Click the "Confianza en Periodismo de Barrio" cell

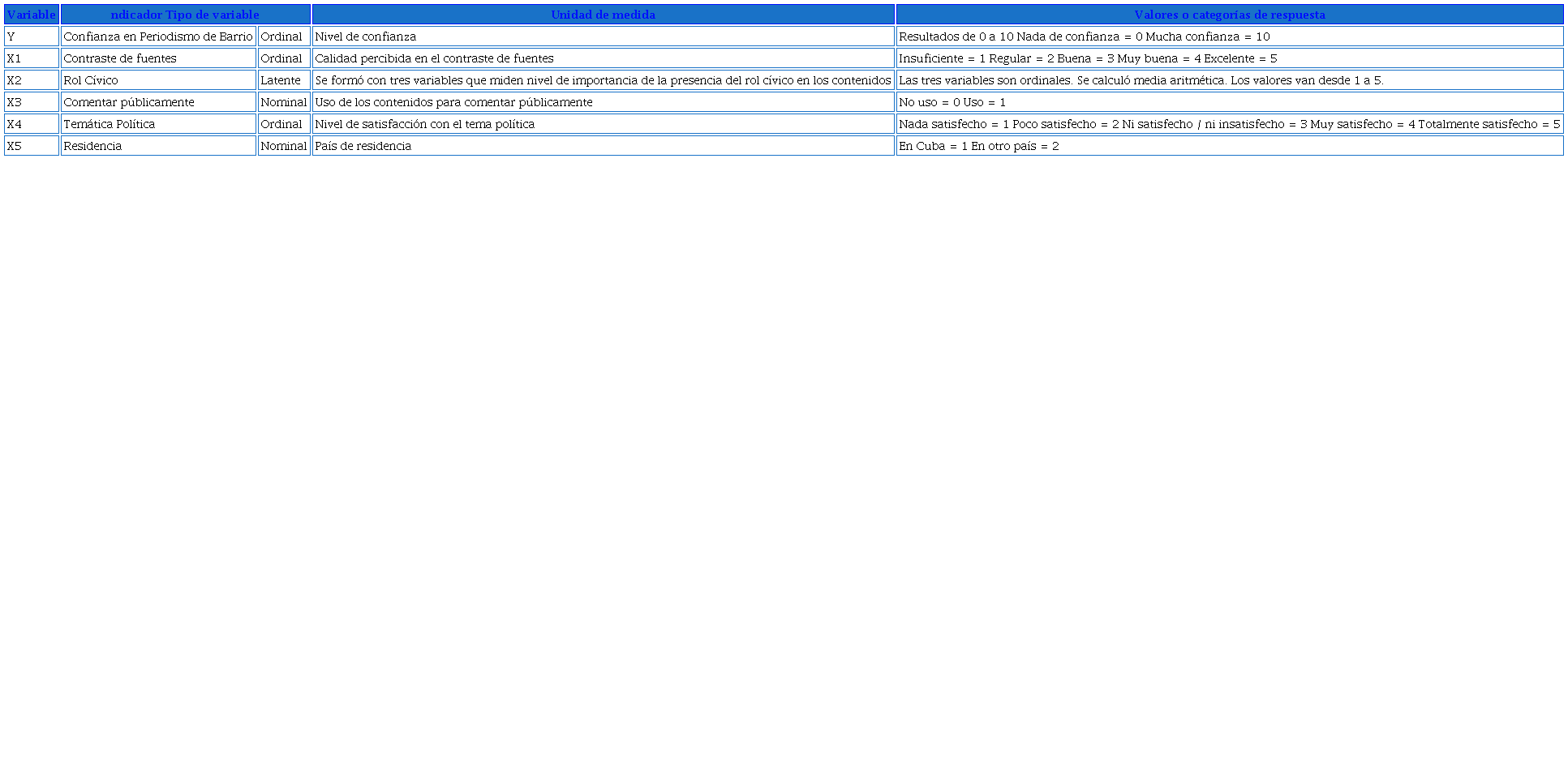click(x=158, y=36)
